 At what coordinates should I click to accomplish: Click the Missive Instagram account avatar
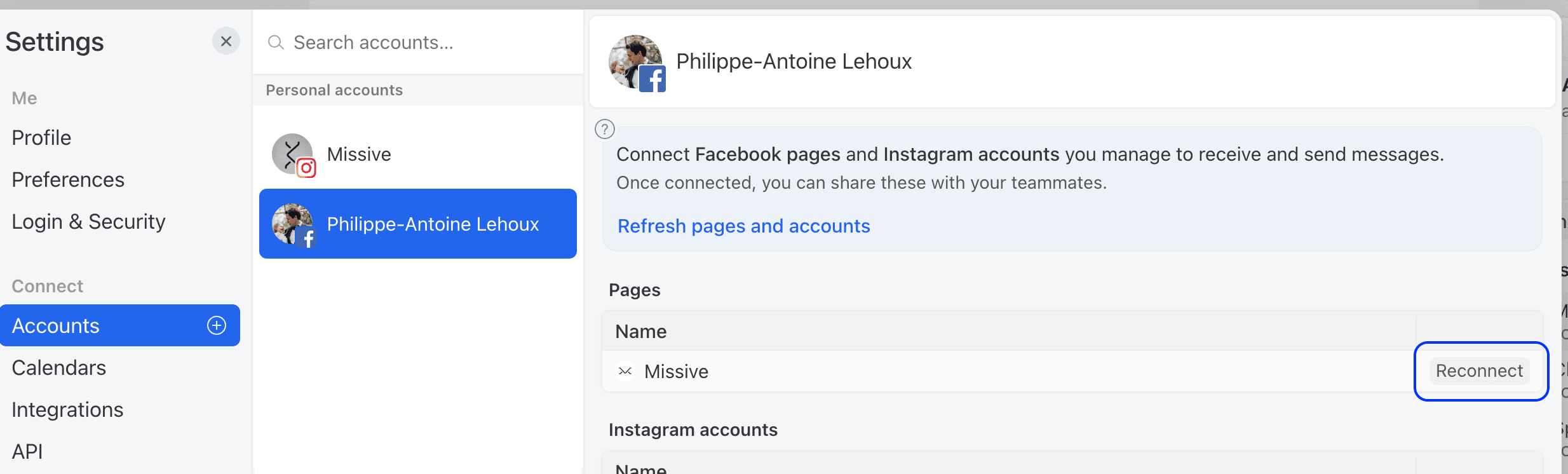(293, 154)
